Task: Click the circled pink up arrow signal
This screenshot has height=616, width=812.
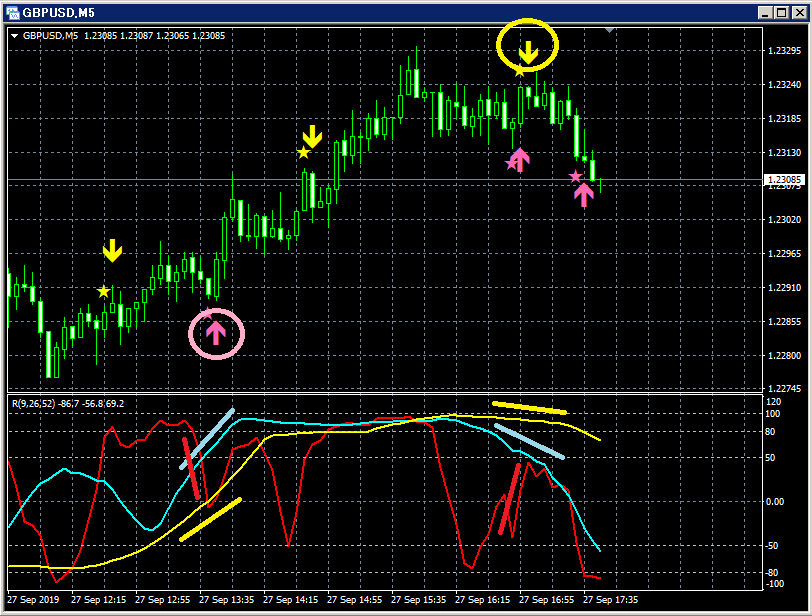Action: coord(215,333)
